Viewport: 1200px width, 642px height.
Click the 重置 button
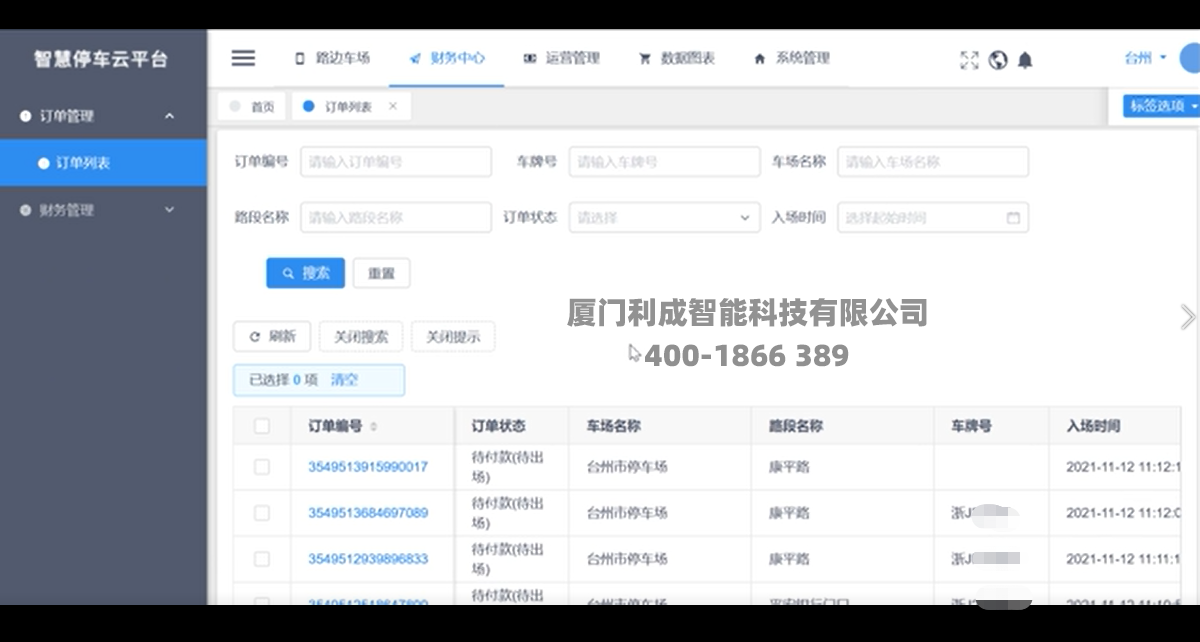pos(381,273)
